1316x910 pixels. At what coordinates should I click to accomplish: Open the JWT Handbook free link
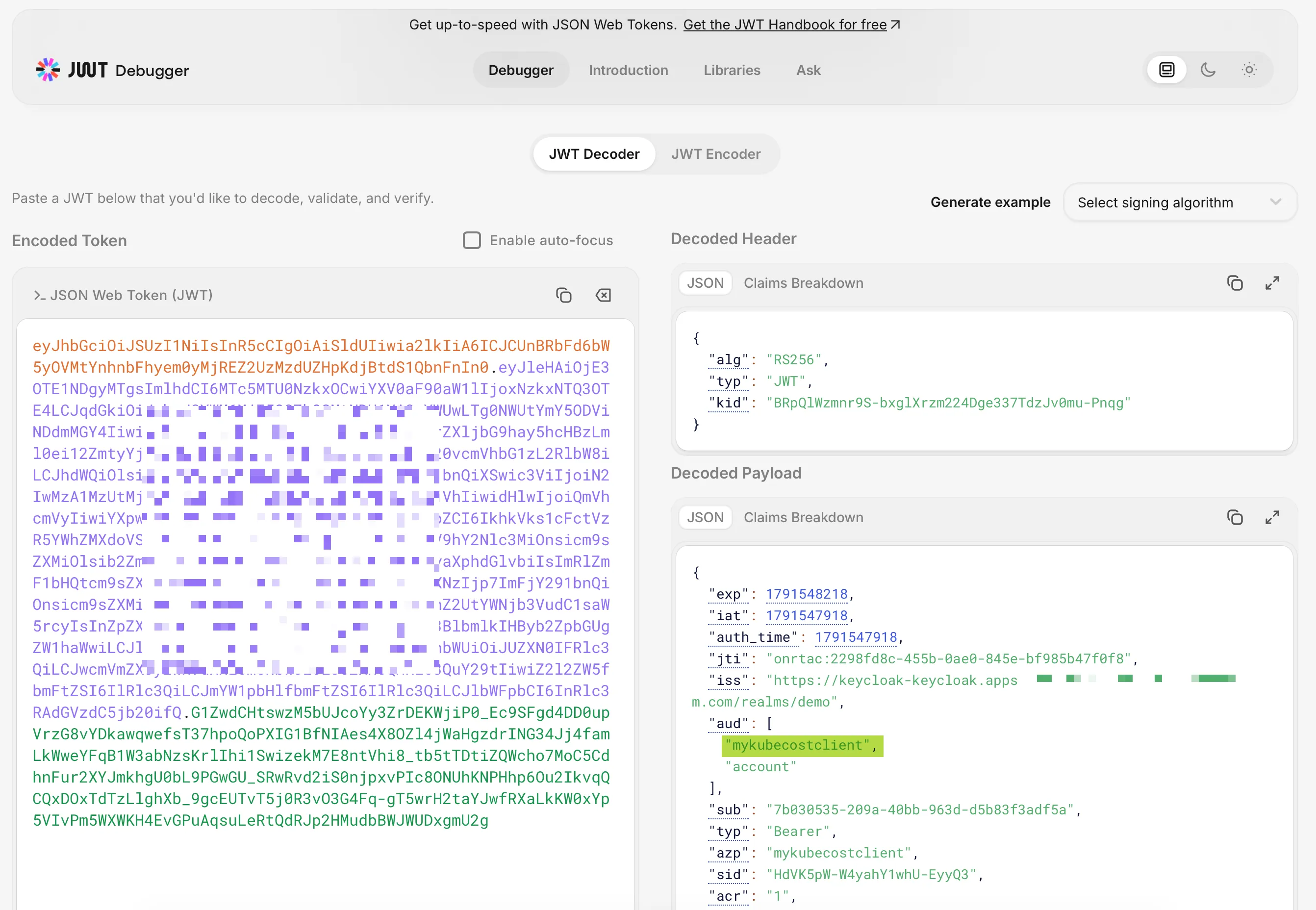pos(791,25)
